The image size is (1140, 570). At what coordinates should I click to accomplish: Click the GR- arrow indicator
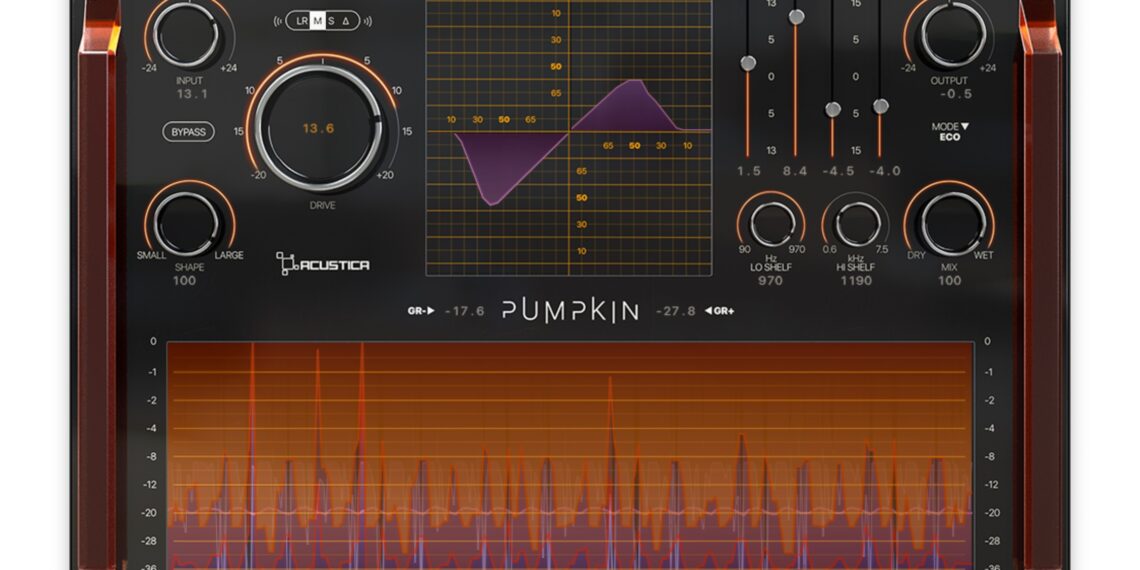point(421,311)
